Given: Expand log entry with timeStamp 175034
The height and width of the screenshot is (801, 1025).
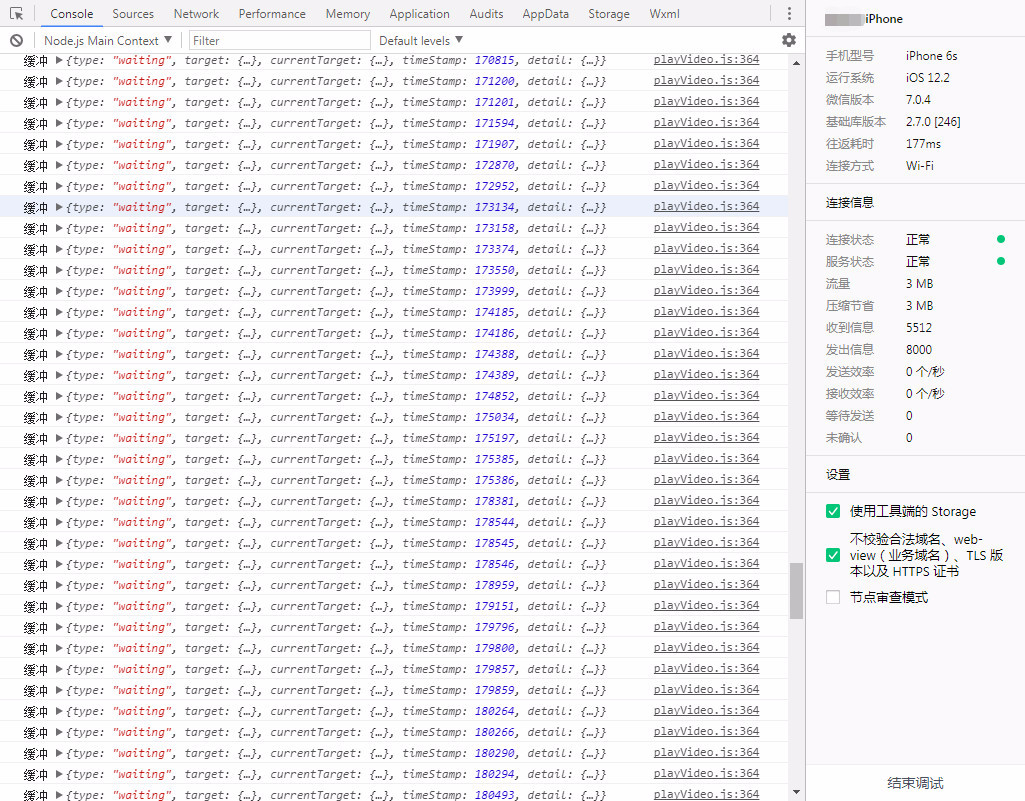Looking at the screenshot, I should tap(59, 417).
